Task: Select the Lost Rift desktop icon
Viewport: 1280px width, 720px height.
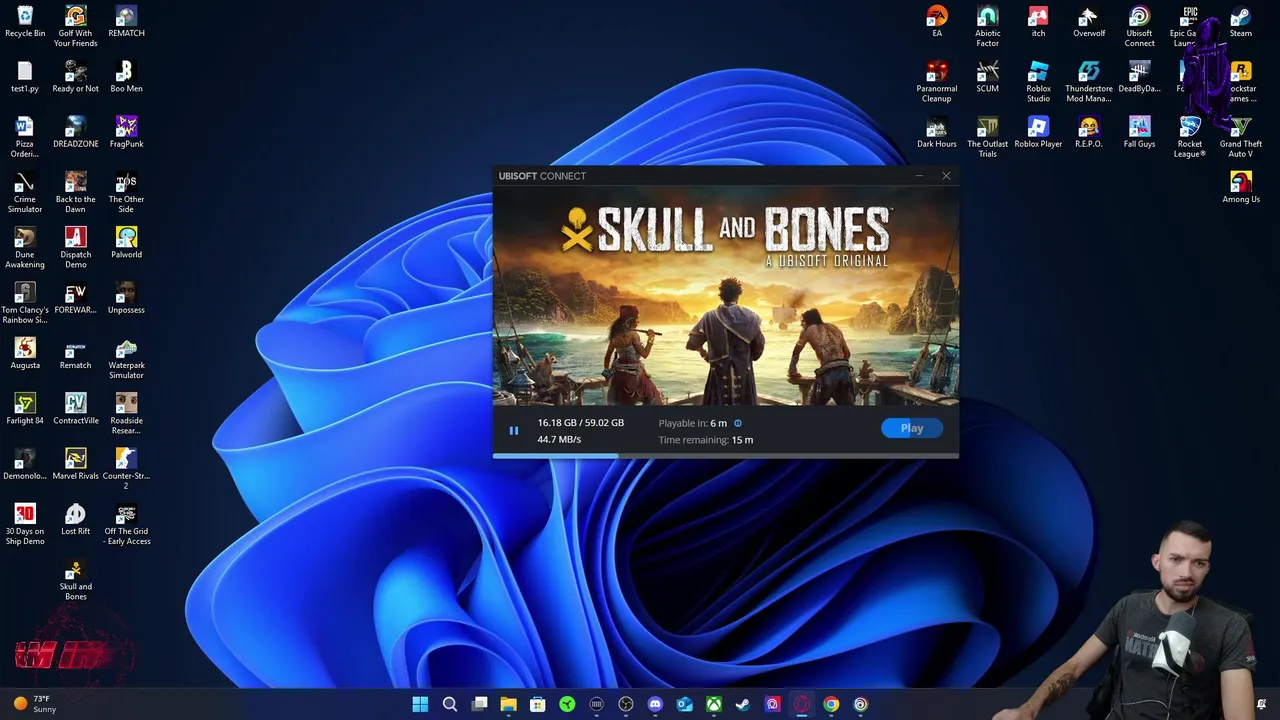Action: pos(75,519)
